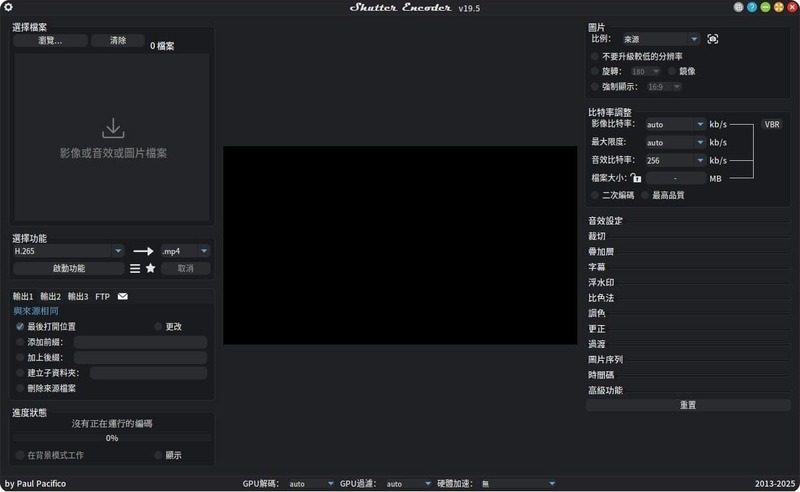Toggle the 顯示 checkbox in progress panel

[x=158, y=455]
